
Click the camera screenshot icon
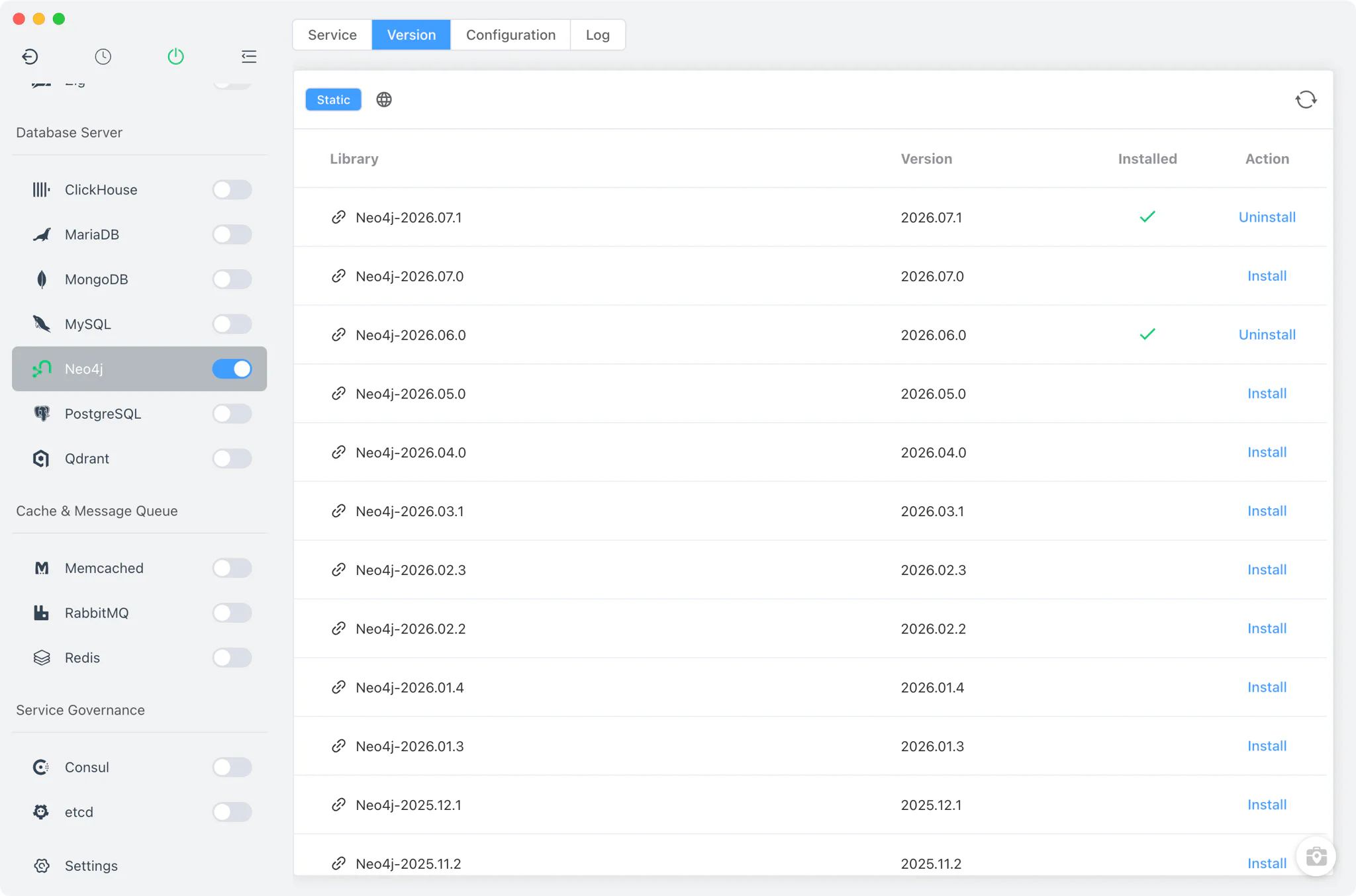pyautogui.click(x=1316, y=856)
